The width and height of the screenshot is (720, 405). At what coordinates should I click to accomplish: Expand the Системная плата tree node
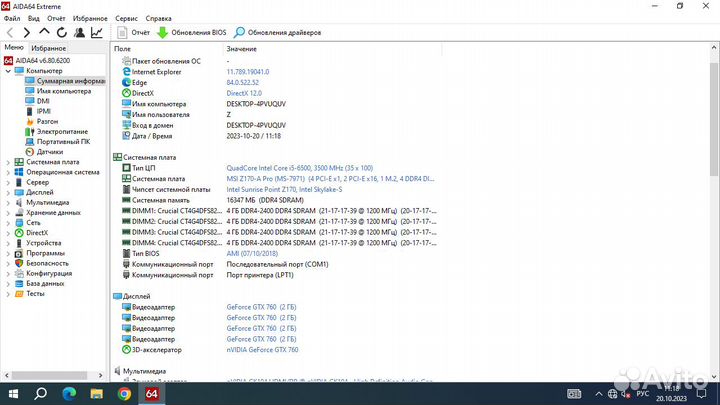tap(8, 162)
